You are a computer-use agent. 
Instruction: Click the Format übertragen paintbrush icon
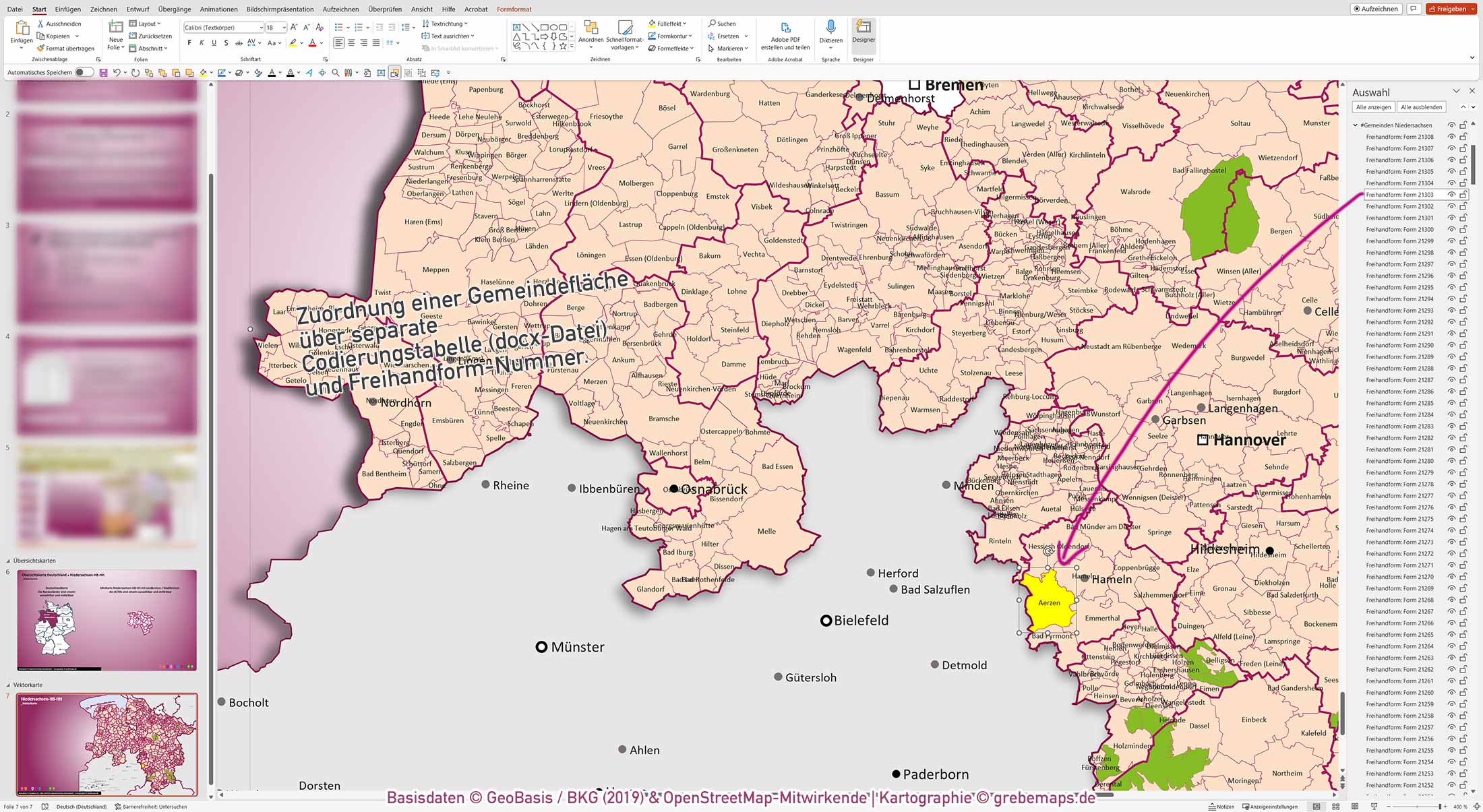pyautogui.click(x=42, y=48)
